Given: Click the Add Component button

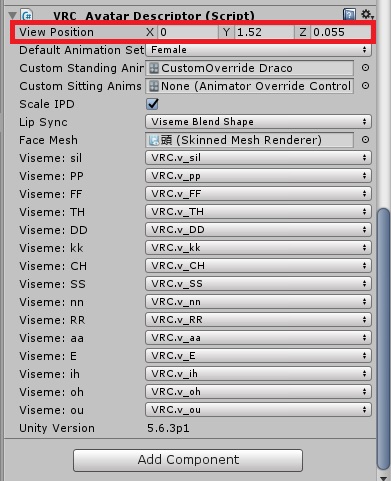Looking at the screenshot, I should tap(188, 460).
